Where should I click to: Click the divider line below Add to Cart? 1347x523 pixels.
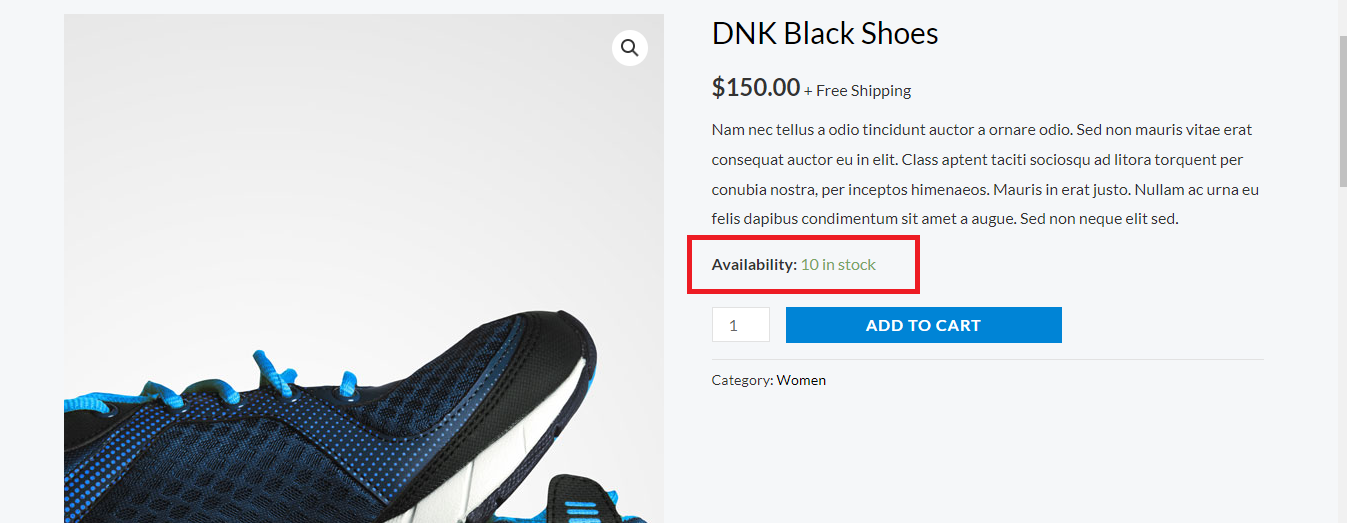pyautogui.click(x=987, y=359)
